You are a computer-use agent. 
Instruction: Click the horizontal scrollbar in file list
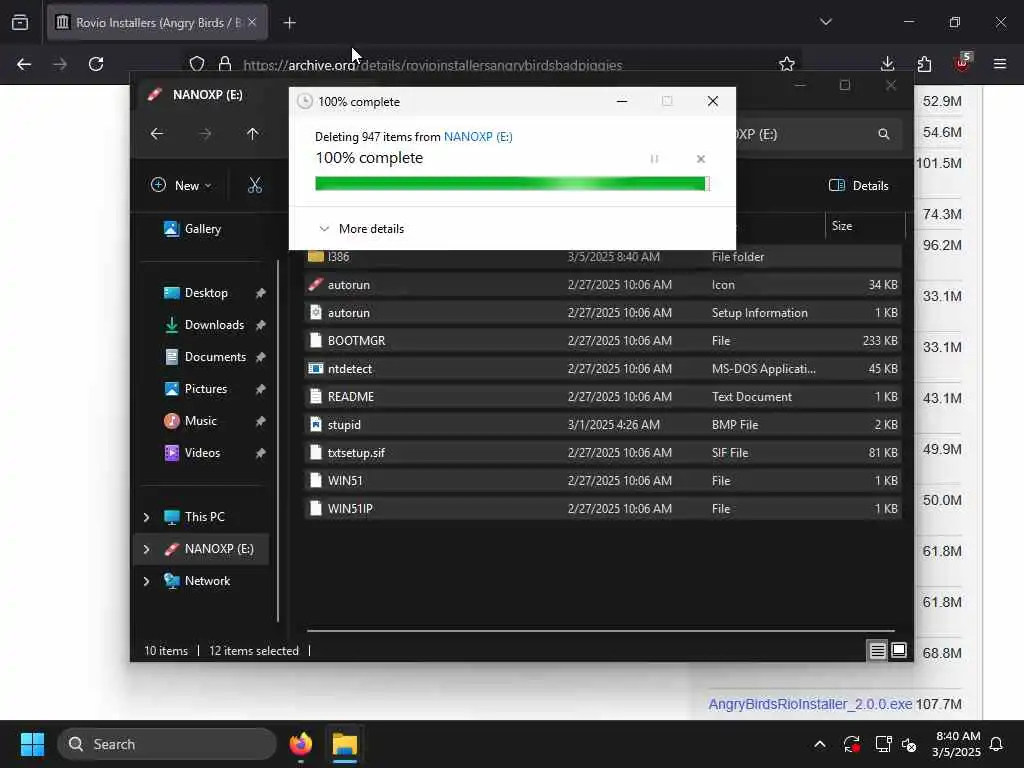pos(600,631)
